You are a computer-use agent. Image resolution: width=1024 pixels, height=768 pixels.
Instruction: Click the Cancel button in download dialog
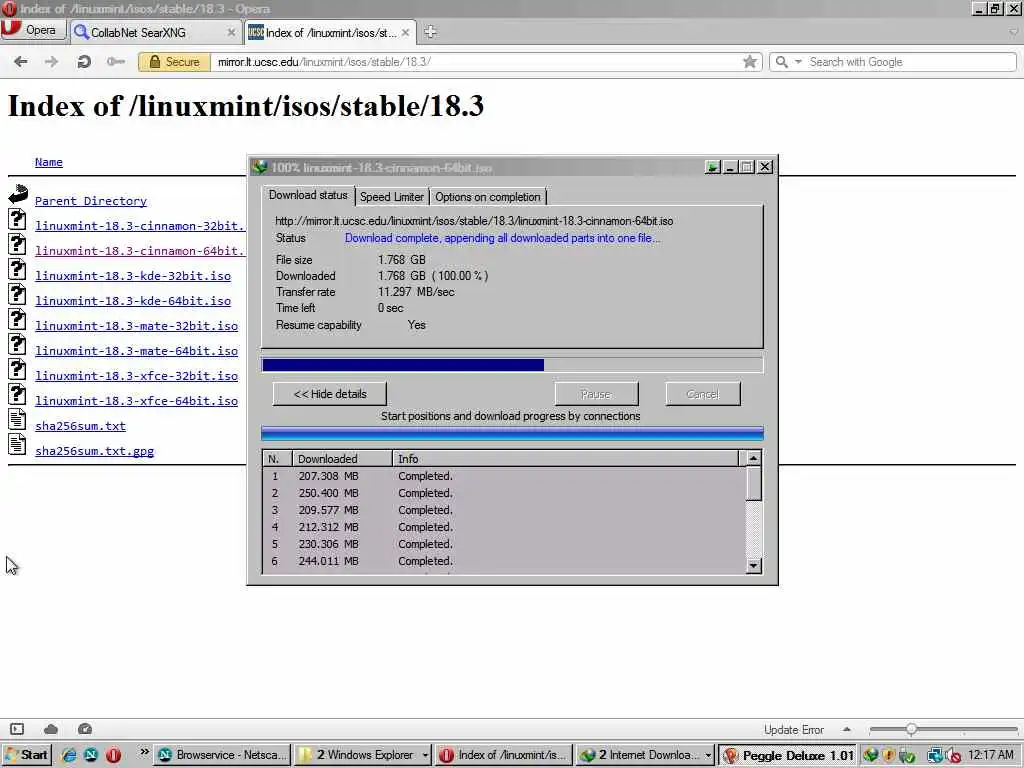[x=703, y=394]
